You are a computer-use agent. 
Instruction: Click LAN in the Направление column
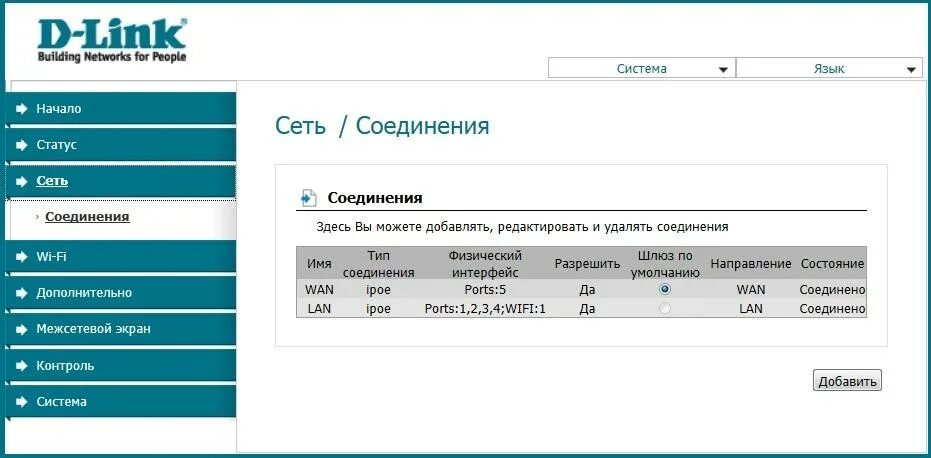tap(751, 309)
